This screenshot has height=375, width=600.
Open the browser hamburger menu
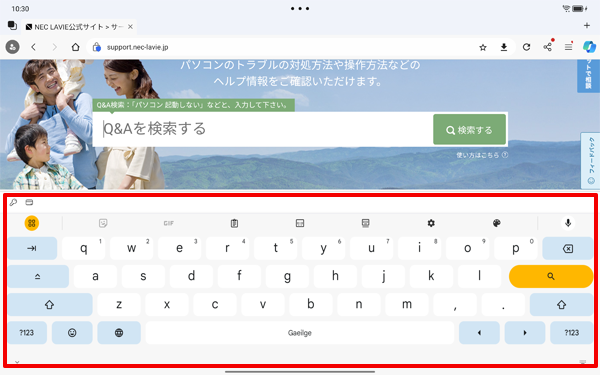click(569, 47)
